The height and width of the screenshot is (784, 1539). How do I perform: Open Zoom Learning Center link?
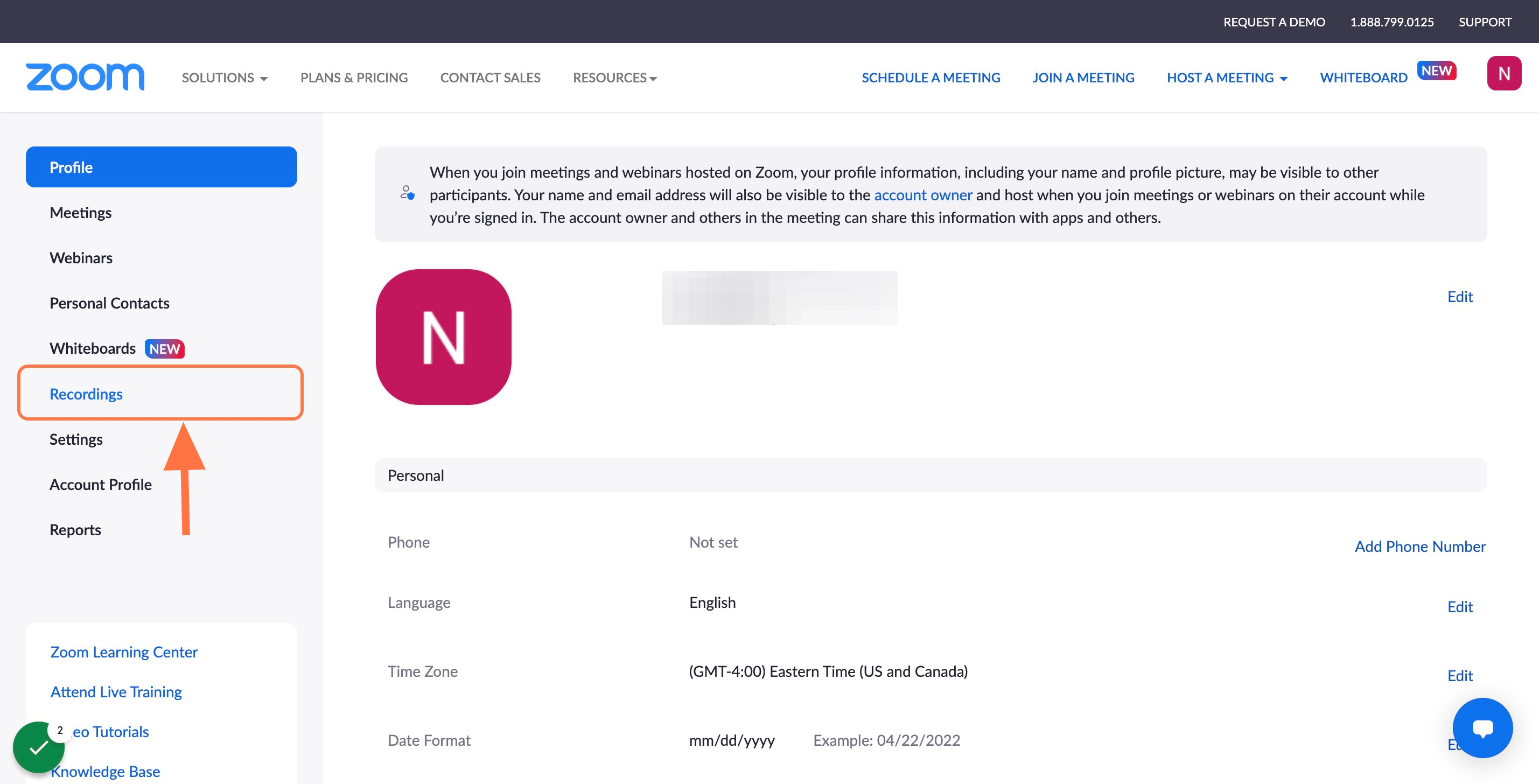click(x=124, y=652)
